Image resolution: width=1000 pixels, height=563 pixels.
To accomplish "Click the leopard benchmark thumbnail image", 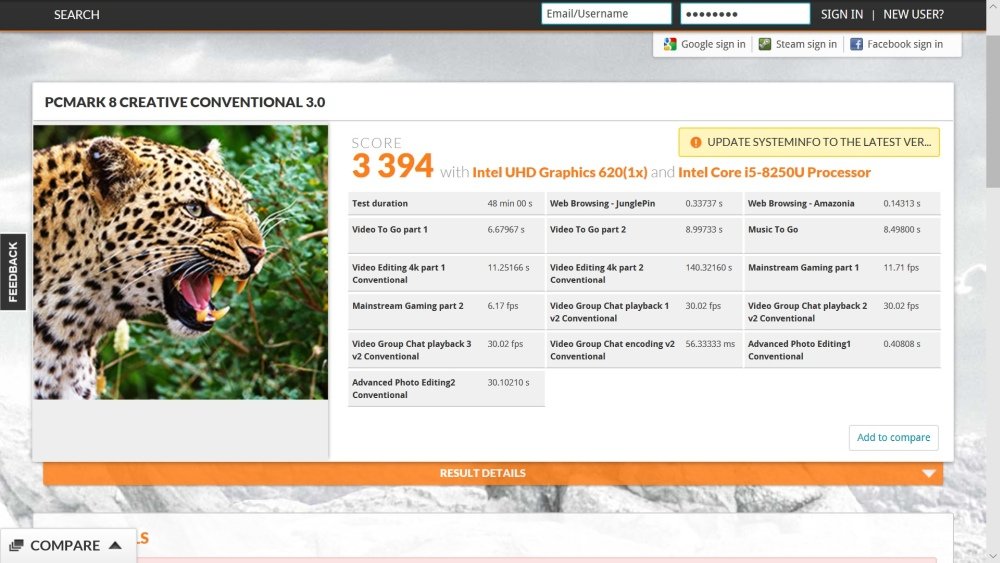I will click(180, 262).
